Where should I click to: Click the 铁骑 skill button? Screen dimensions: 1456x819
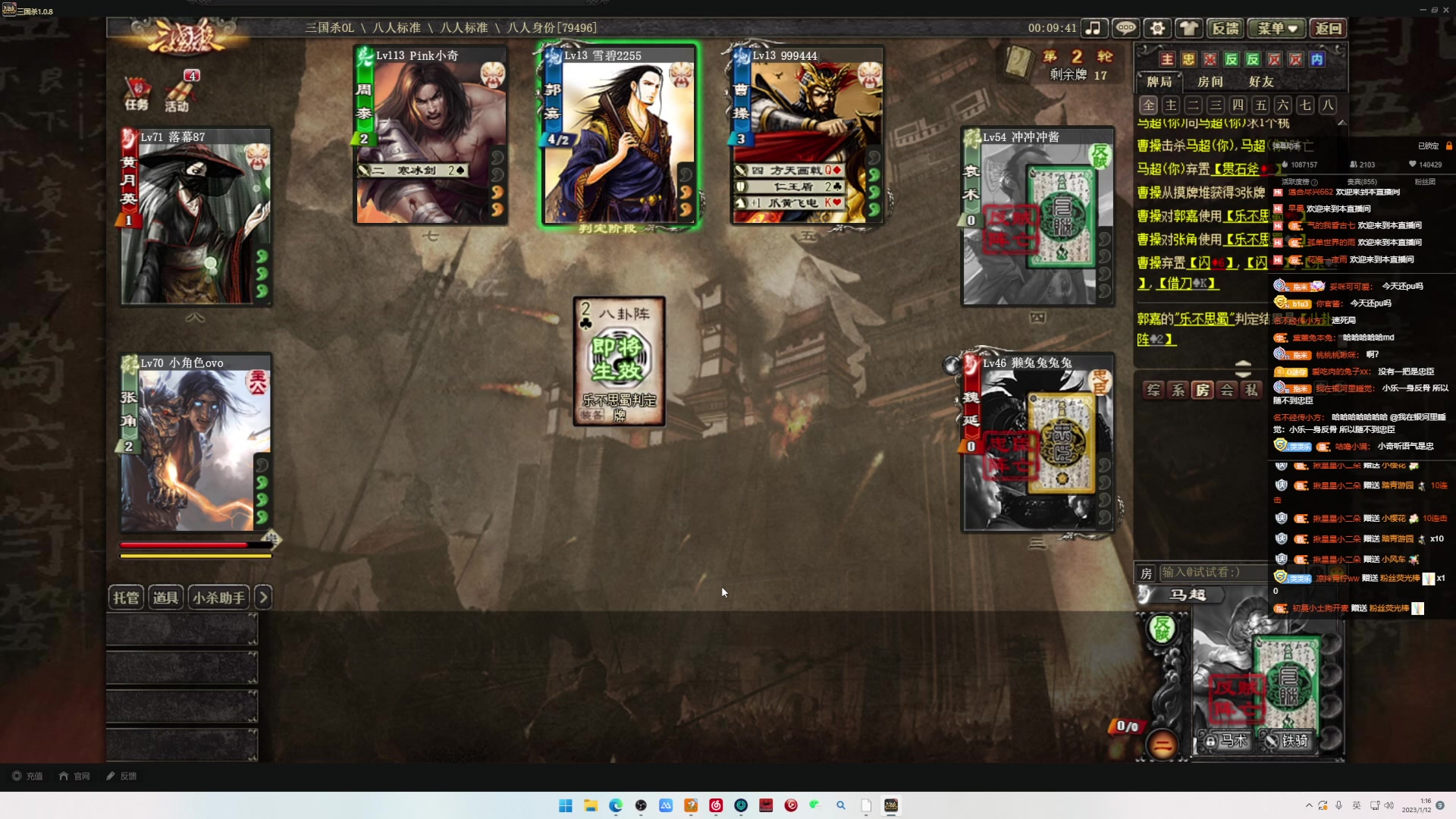[1287, 741]
